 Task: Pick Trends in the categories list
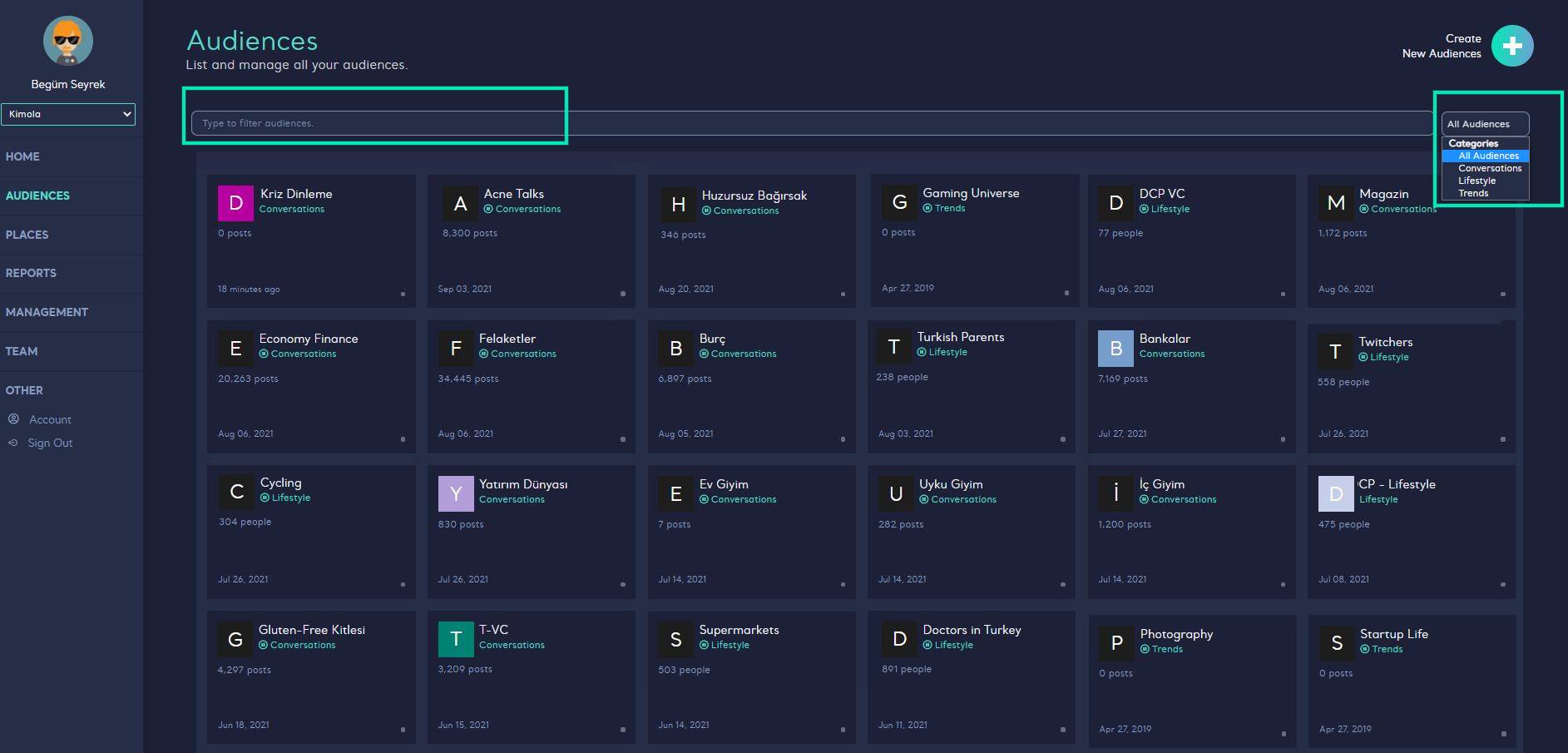(1473, 193)
